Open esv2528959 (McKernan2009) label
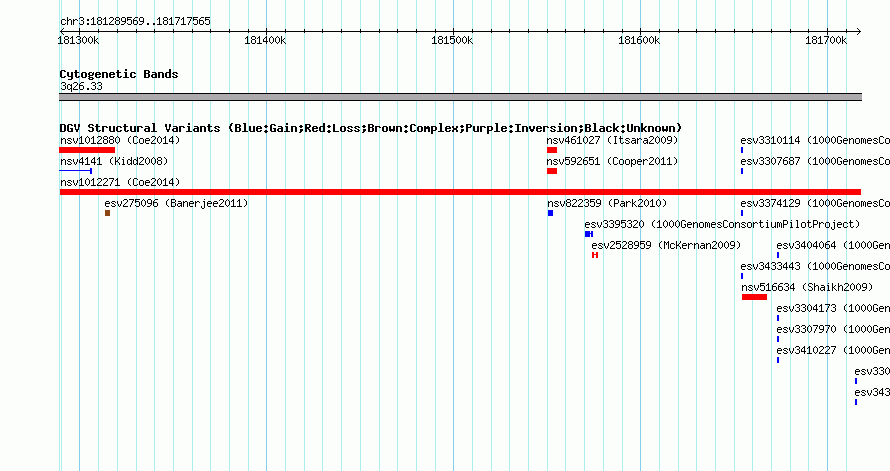Image resolution: width=890 pixels, height=471 pixels. point(666,245)
